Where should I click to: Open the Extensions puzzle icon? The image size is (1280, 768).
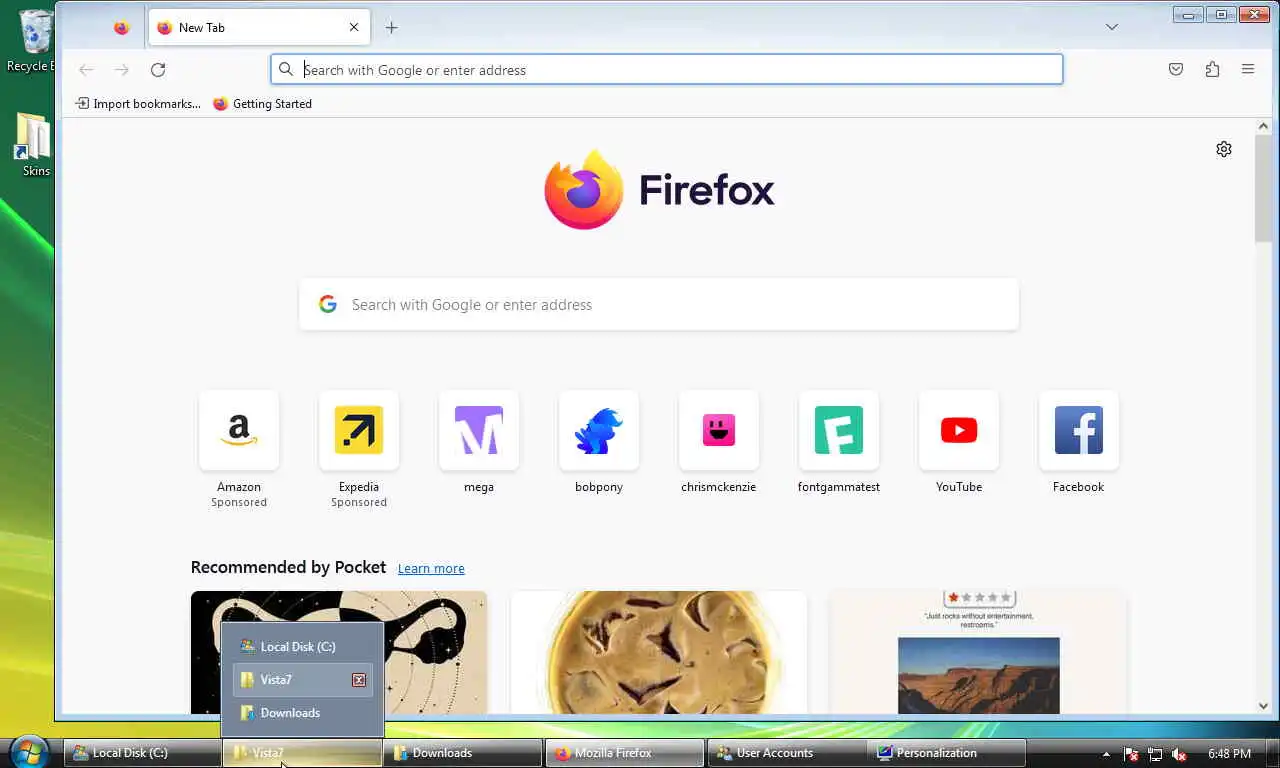1212,70
